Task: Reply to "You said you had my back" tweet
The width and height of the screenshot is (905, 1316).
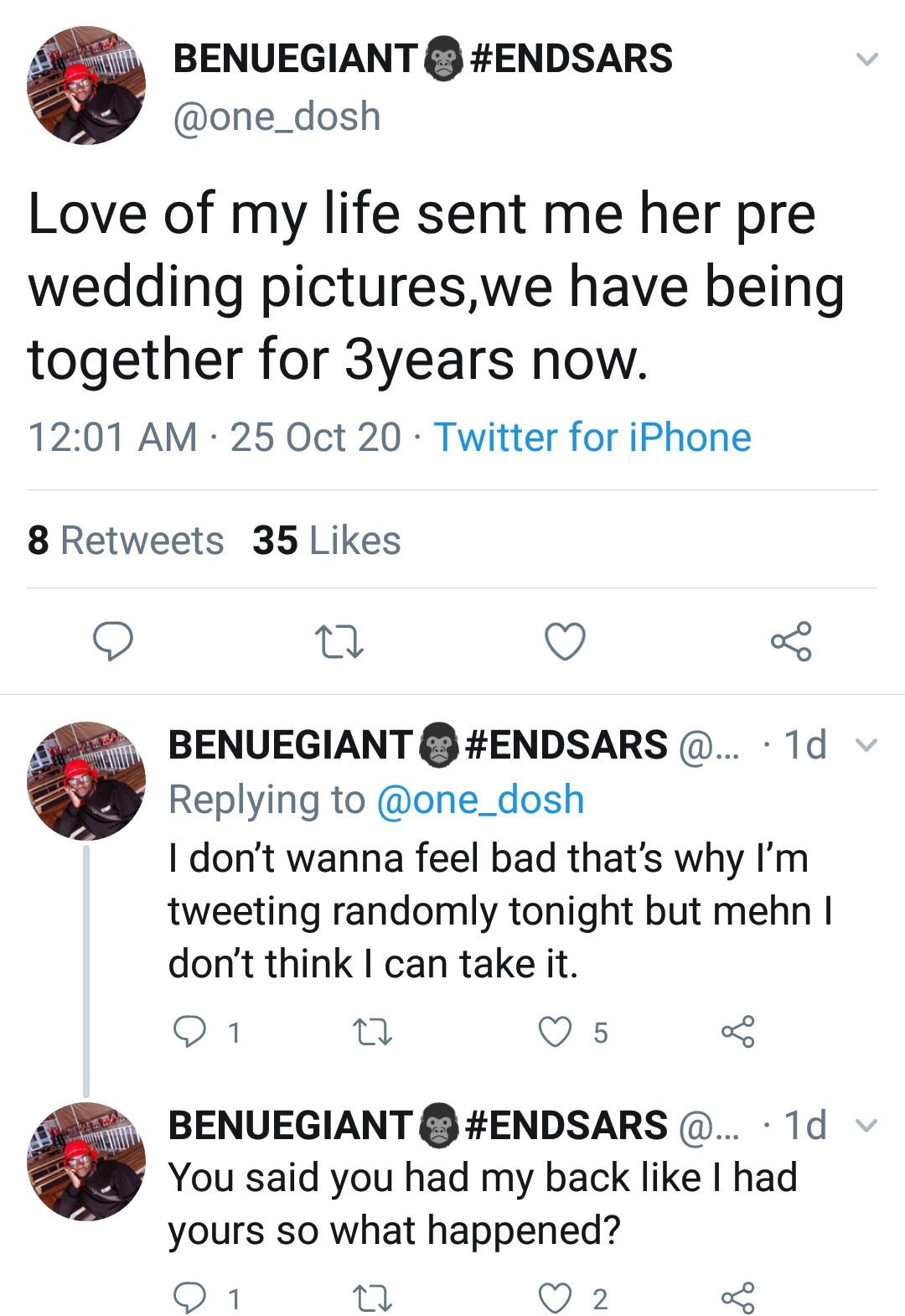Action: click(x=189, y=1298)
